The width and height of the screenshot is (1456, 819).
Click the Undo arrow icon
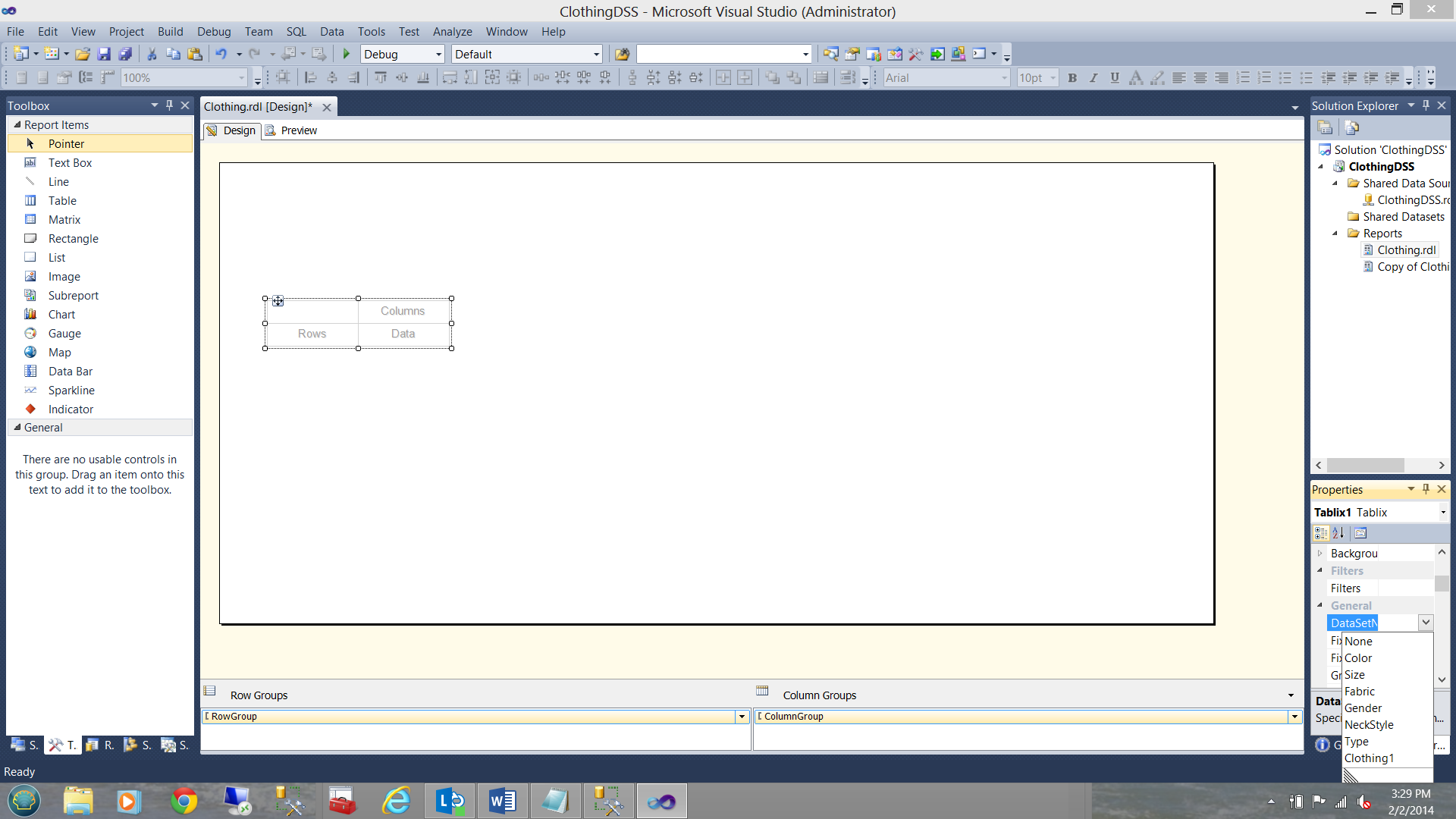221,54
